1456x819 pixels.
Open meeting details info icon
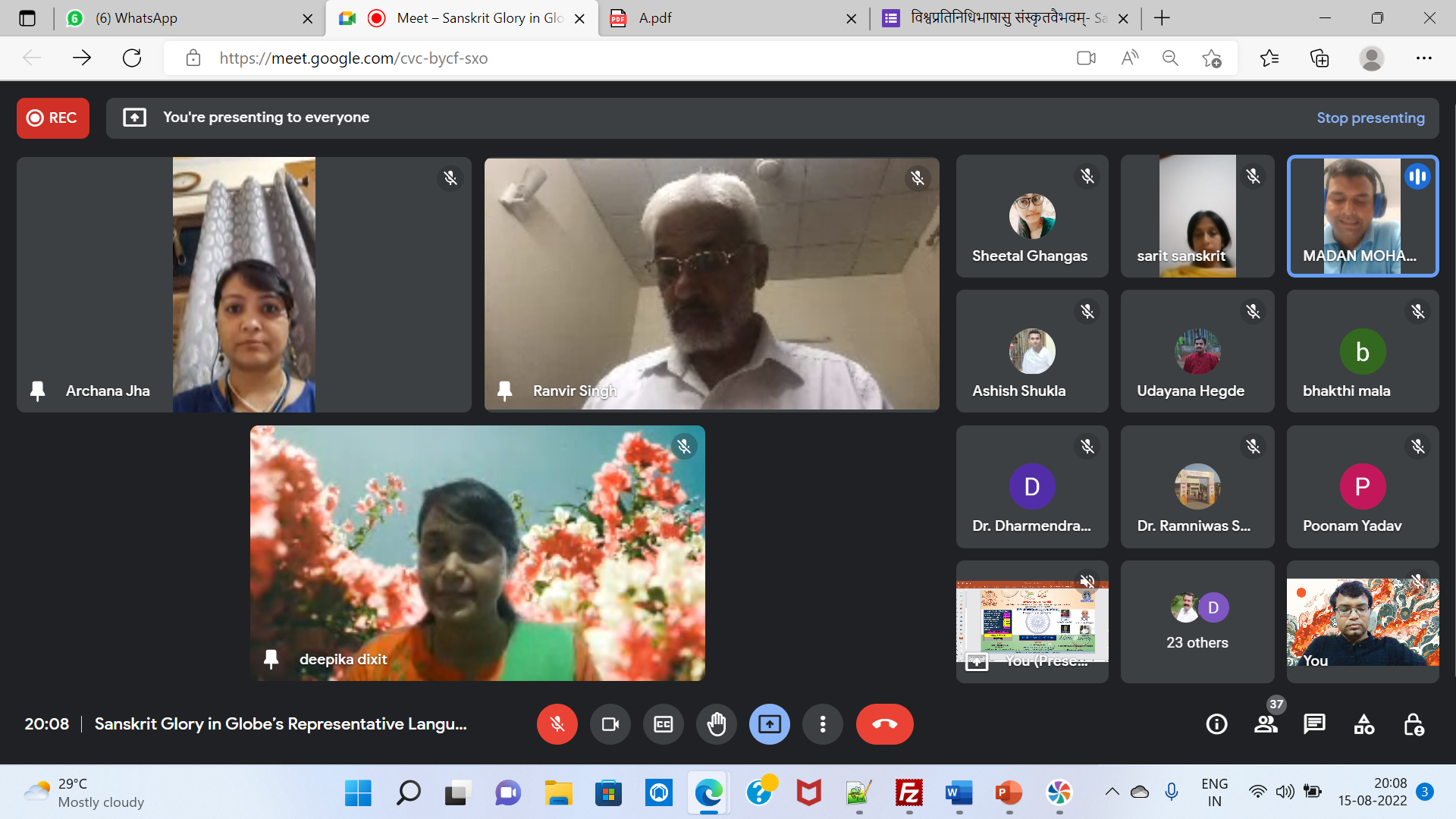tap(1216, 724)
